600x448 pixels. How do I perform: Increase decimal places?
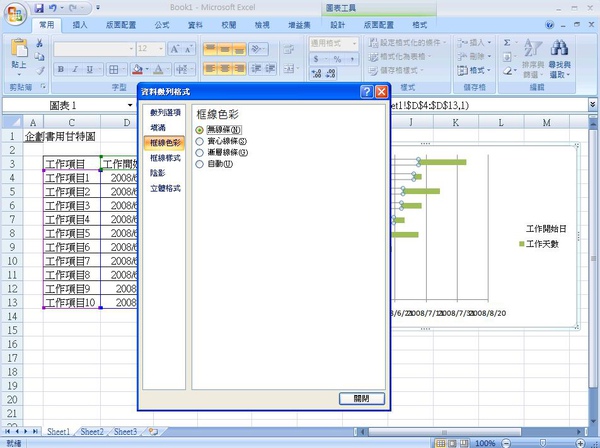click(316, 73)
